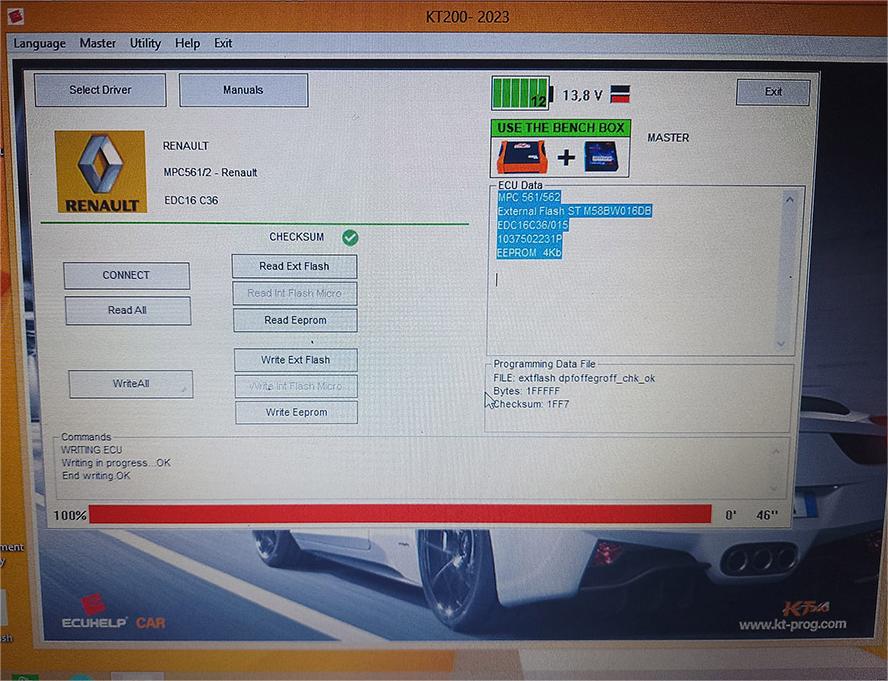Click the red and black connection status icon

pos(620,94)
